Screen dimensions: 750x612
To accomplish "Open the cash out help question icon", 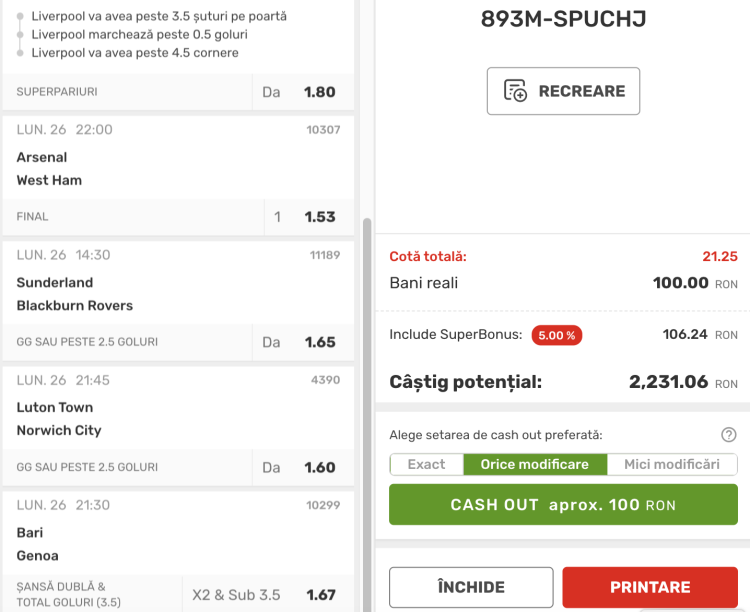I will click(729, 434).
